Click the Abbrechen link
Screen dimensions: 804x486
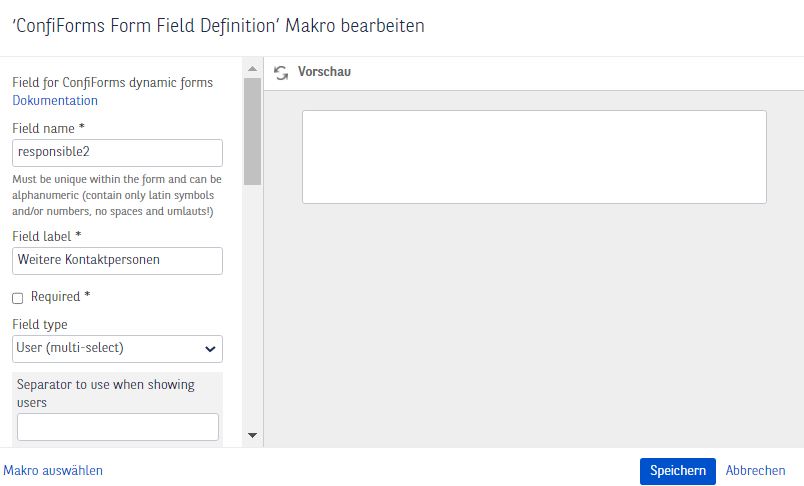[755, 471]
